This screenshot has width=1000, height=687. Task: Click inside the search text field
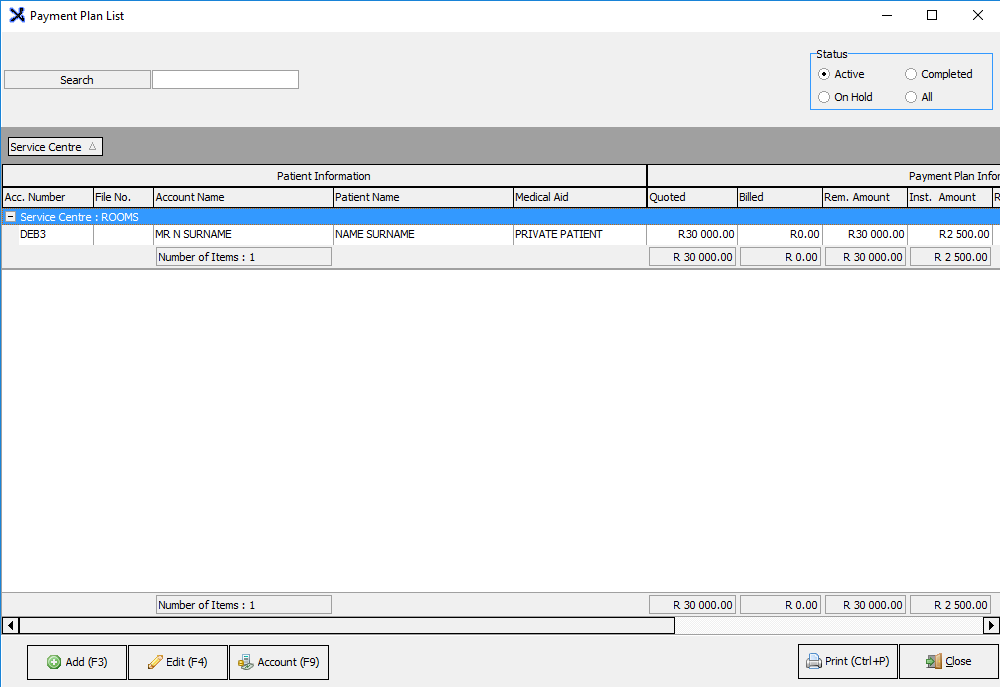225,80
